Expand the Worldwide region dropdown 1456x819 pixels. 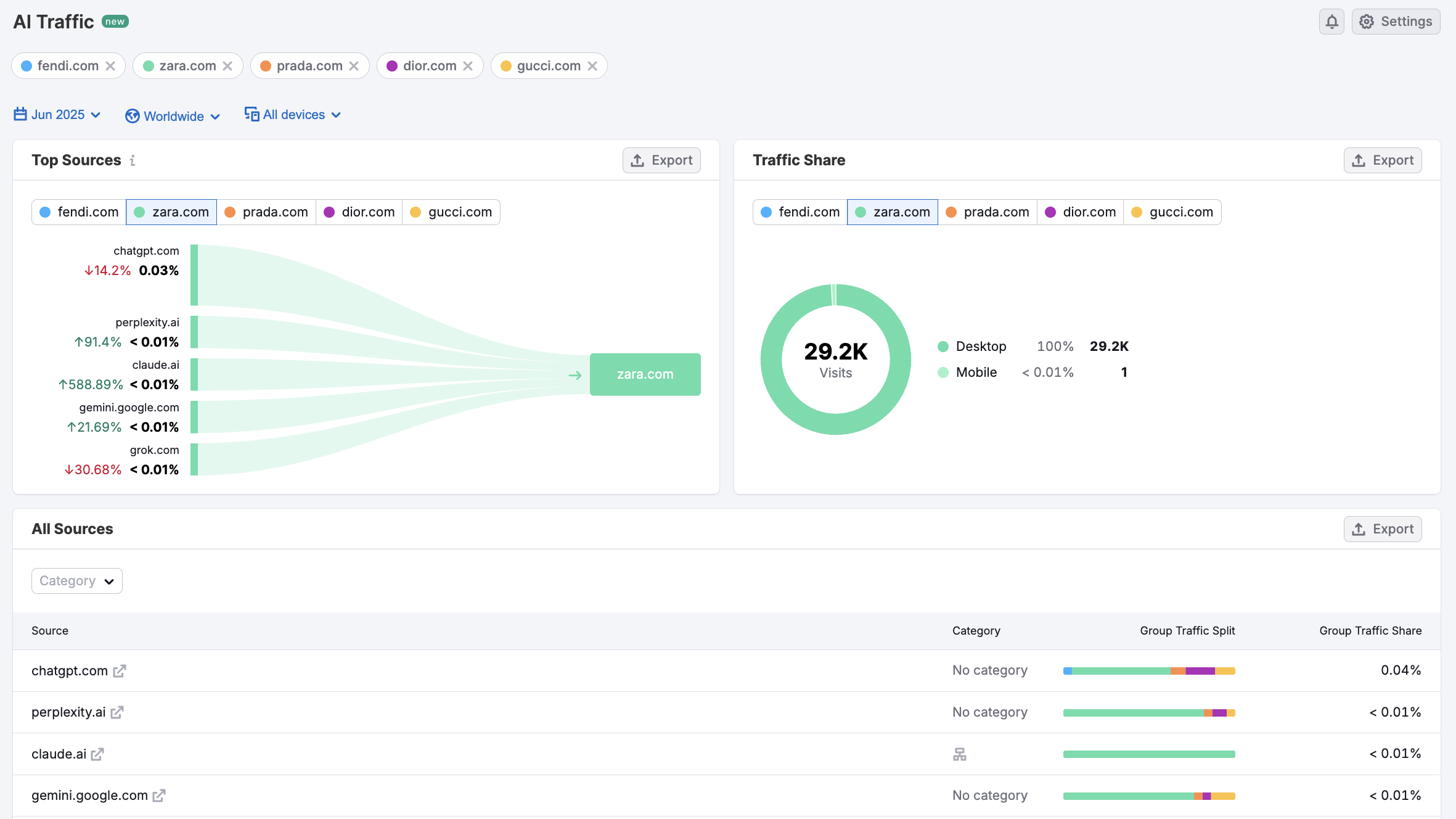coord(173,116)
